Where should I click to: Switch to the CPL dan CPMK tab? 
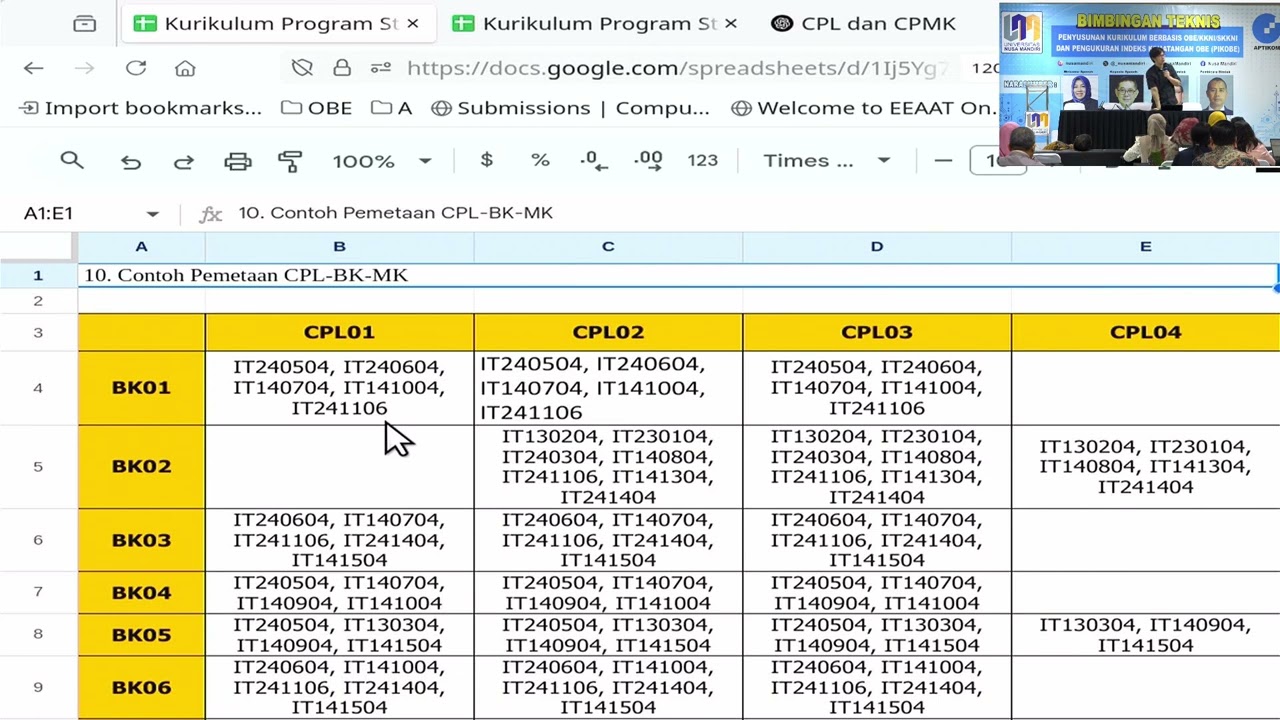point(866,23)
